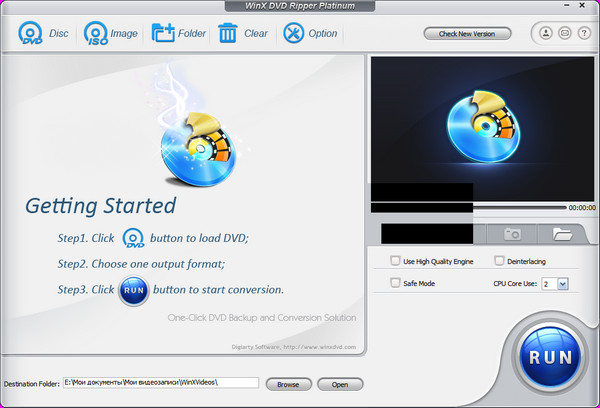Click the Destination Folder path field
600x408 pixels.
(161, 382)
